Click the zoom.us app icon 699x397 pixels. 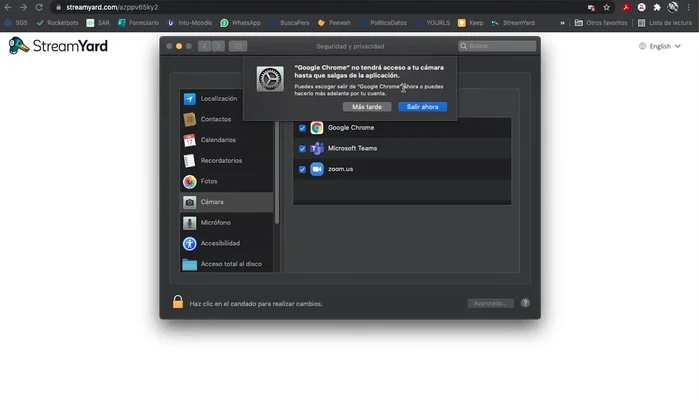click(x=317, y=169)
